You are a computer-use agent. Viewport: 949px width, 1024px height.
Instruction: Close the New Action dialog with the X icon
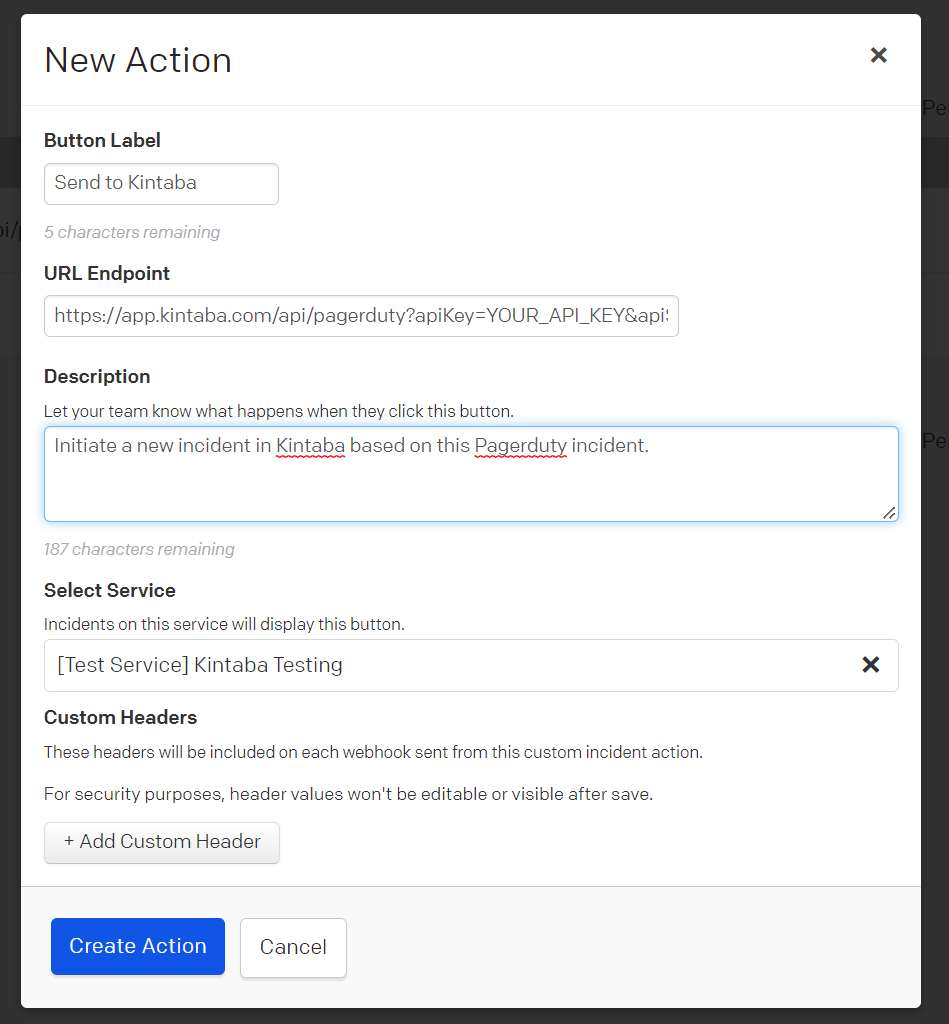click(x=878, y=56)
